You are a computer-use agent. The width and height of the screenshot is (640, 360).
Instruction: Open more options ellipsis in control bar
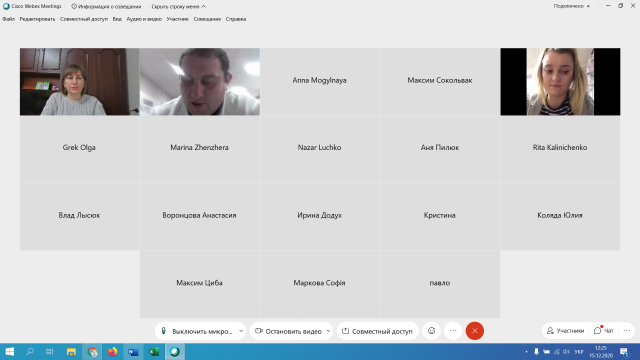pos(453,331)
